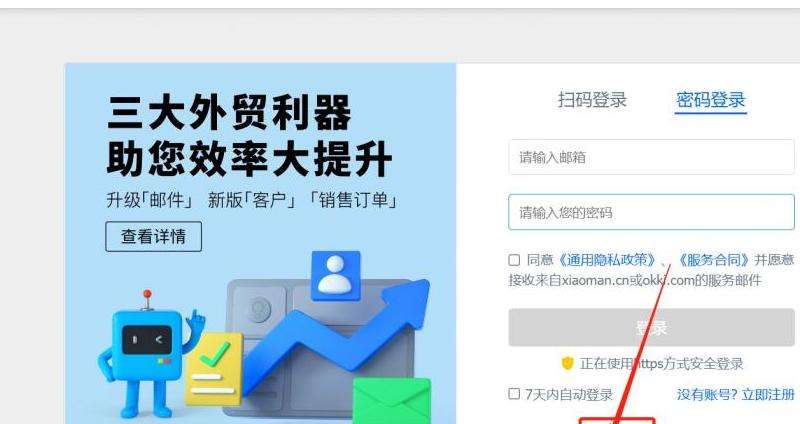The image size is (800, 424).
Task: Switch to the 扫码登录 tab
Action: tap(592, 100)
